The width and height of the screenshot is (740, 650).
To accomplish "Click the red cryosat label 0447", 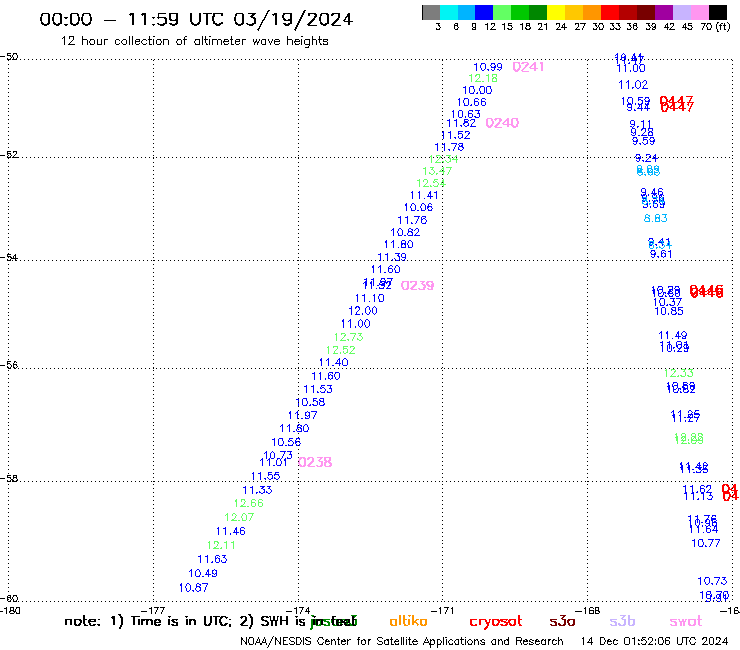I will [x=676, y=103].
